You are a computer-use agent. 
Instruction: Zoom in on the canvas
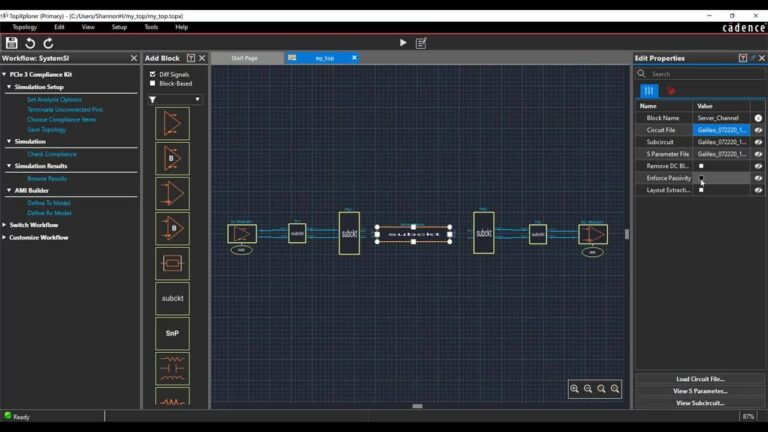pyautogui.click(x=575, y=389)
